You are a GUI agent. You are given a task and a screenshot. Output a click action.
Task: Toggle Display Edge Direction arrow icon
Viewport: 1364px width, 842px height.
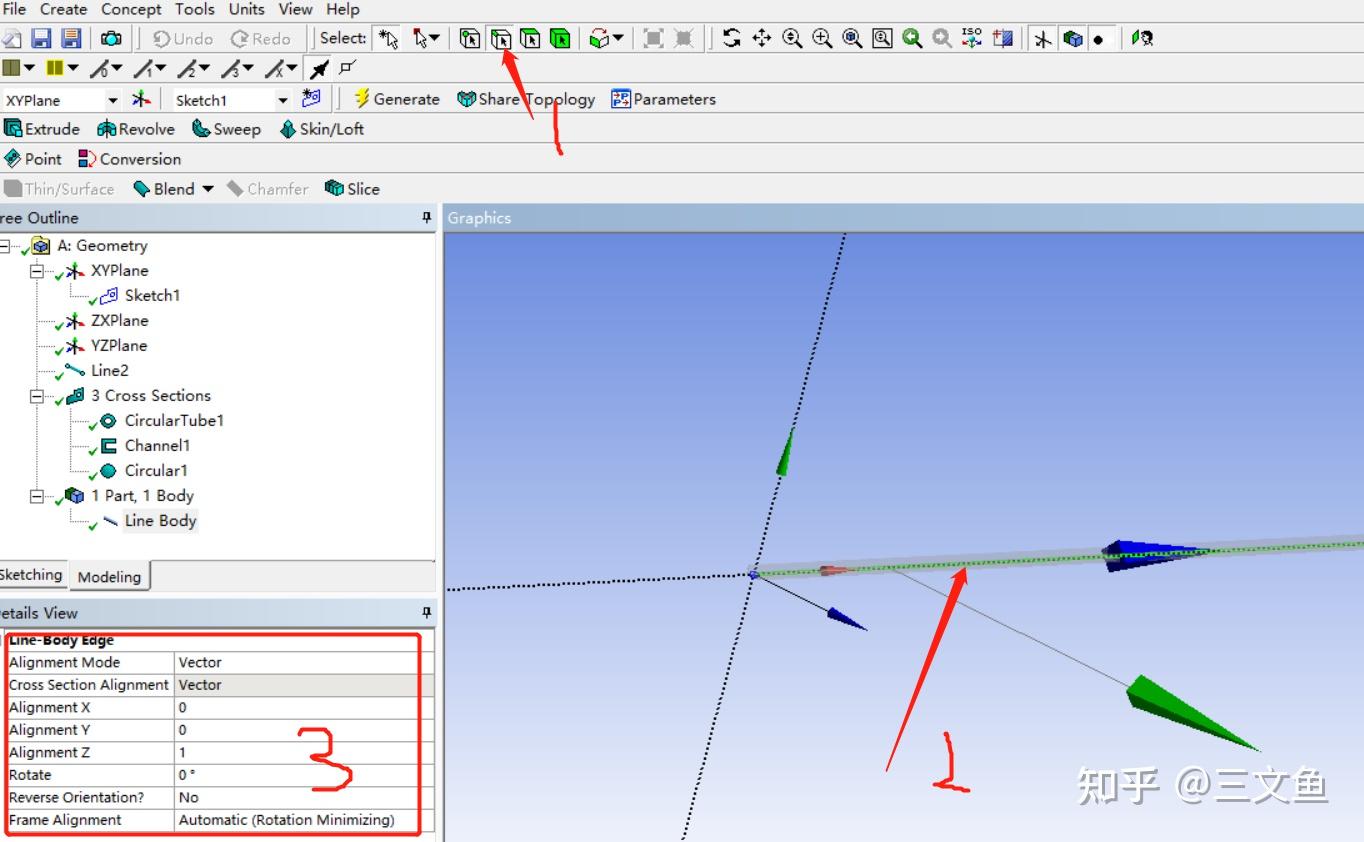click(x=319, y=69)
